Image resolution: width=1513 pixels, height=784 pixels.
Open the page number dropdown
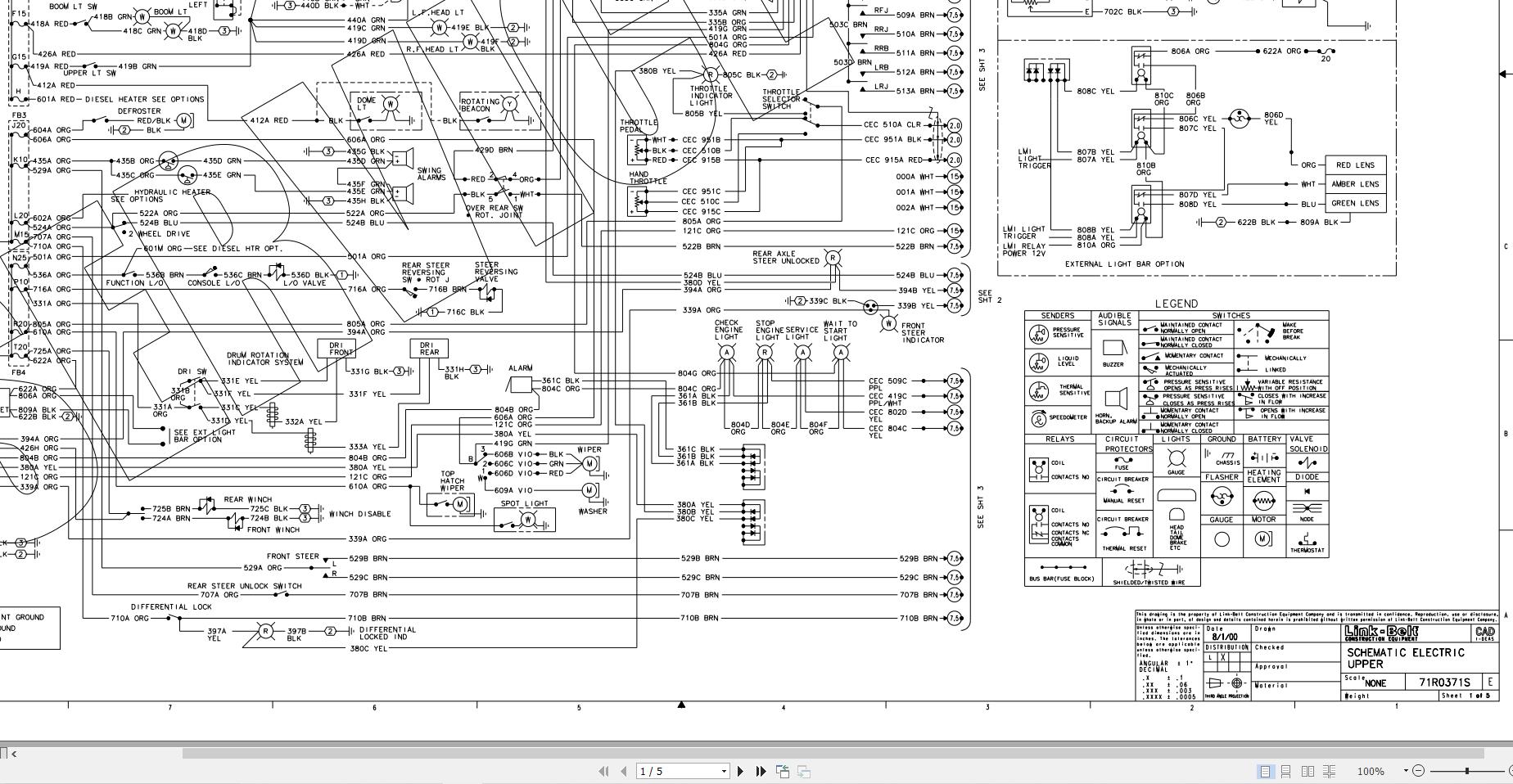tap(724, 771)
